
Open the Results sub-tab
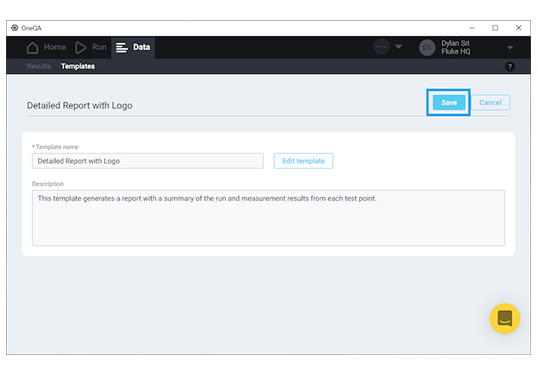pos(39,66)
